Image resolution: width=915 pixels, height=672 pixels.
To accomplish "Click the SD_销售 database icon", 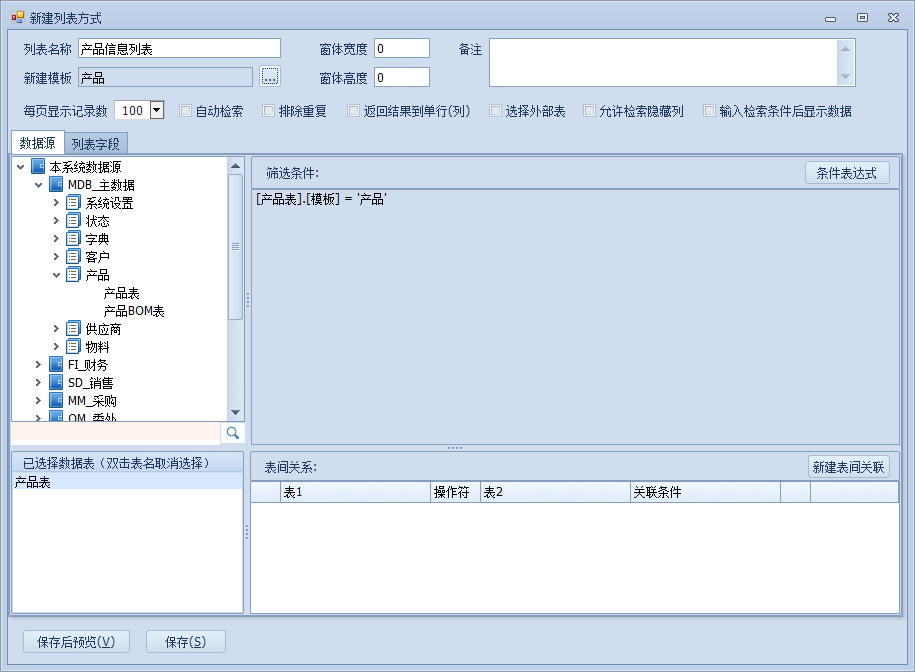I will (x=56, y=383).
